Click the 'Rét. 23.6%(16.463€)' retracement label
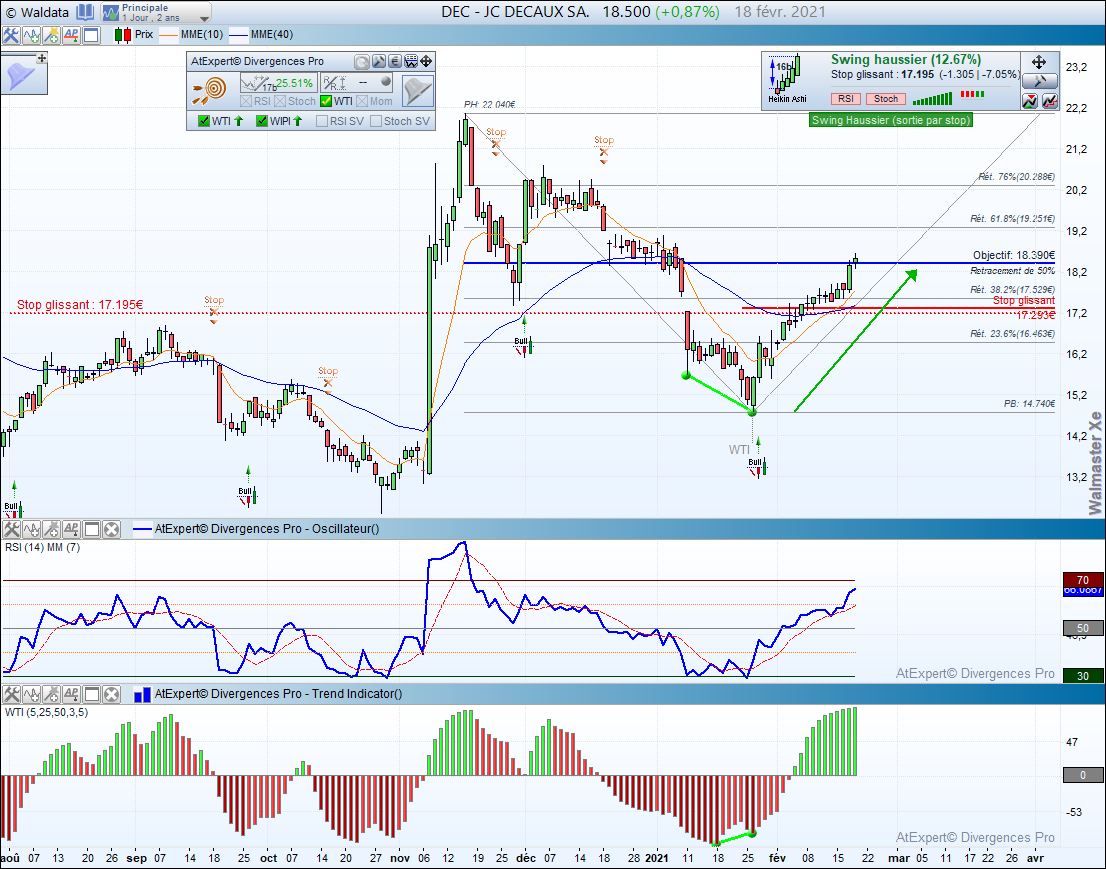This screenshot has height=869, width=1106. pos(1012,334)
